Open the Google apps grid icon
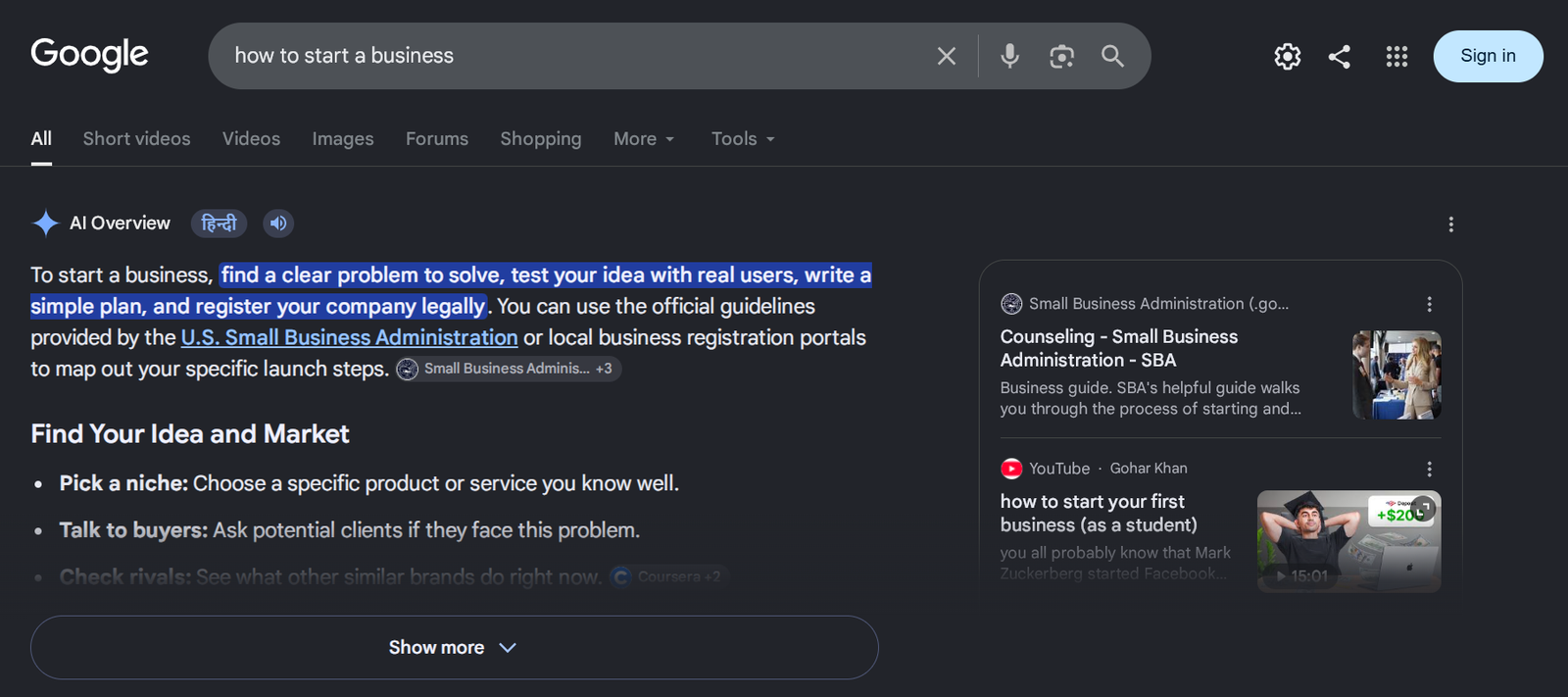This screenshot has height=697, width=1568. click(1396, 56)
